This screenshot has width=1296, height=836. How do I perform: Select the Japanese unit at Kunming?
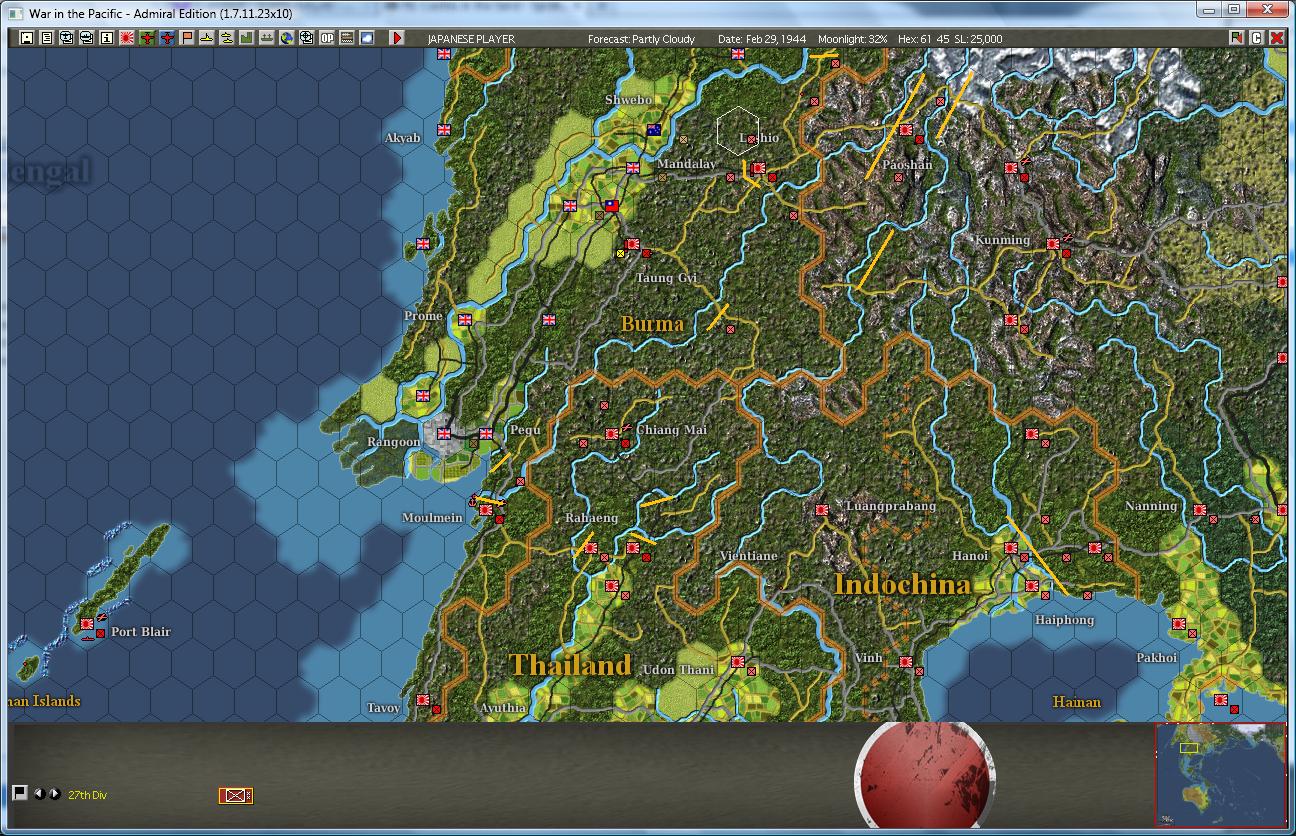[1052, 244]
